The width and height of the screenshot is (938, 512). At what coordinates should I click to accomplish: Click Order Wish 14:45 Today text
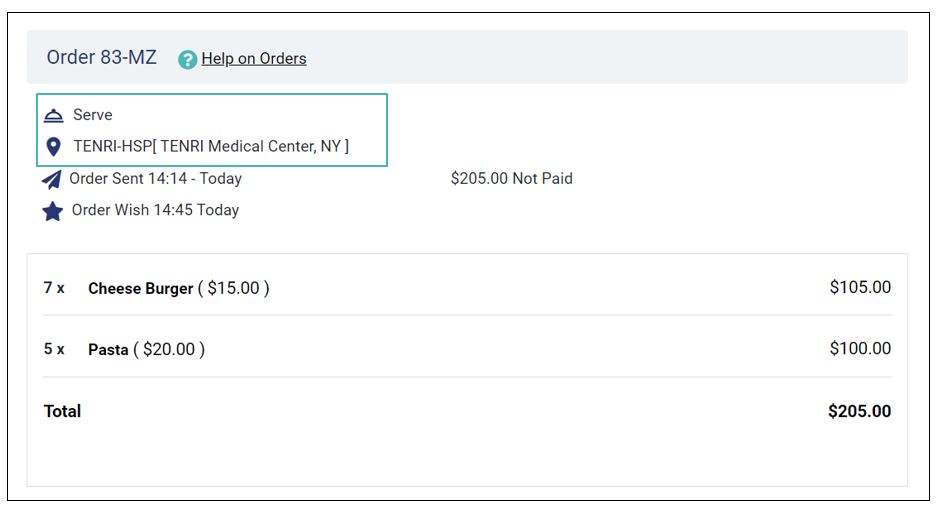click(156, 210)
